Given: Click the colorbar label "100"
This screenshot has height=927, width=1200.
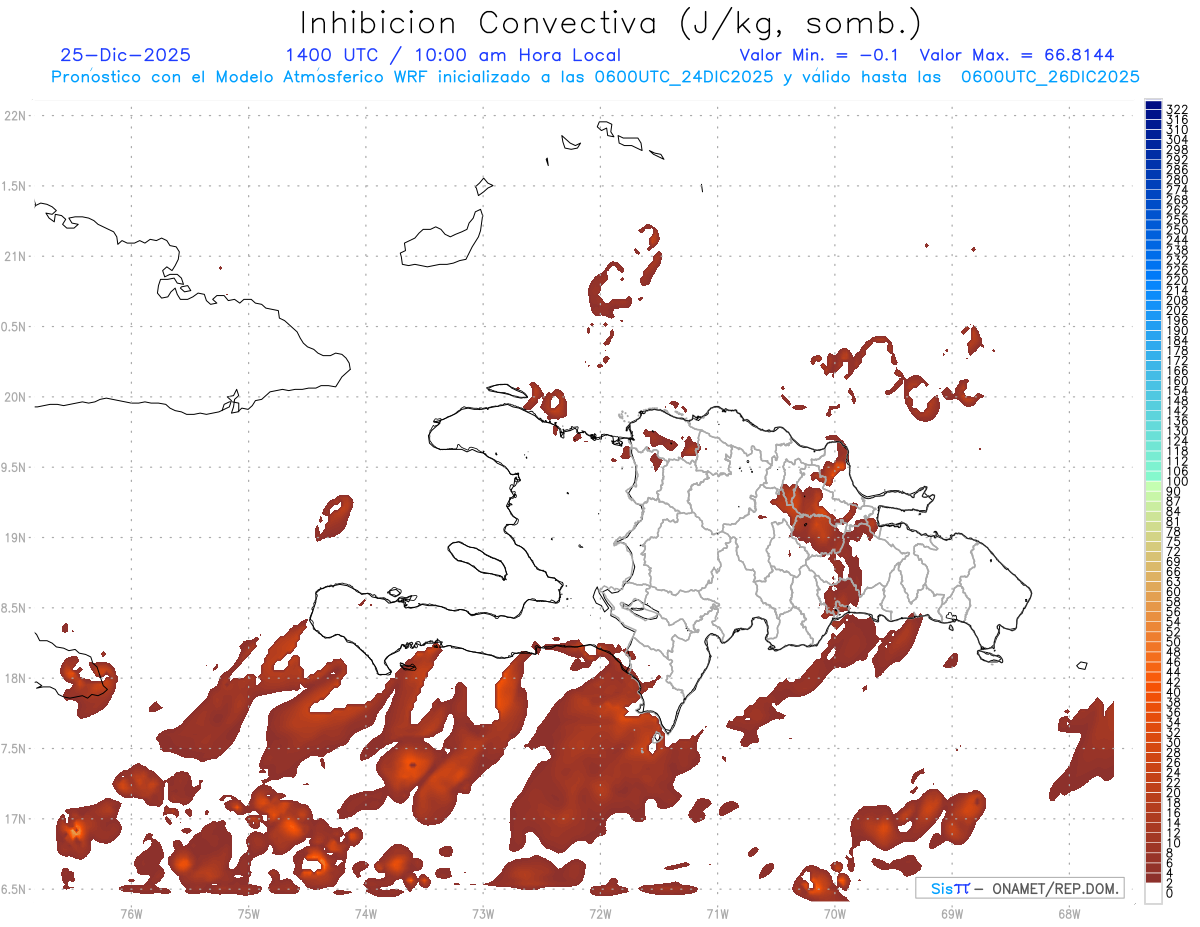Looking at the screenshot, I should click(x=1177, y=482).
